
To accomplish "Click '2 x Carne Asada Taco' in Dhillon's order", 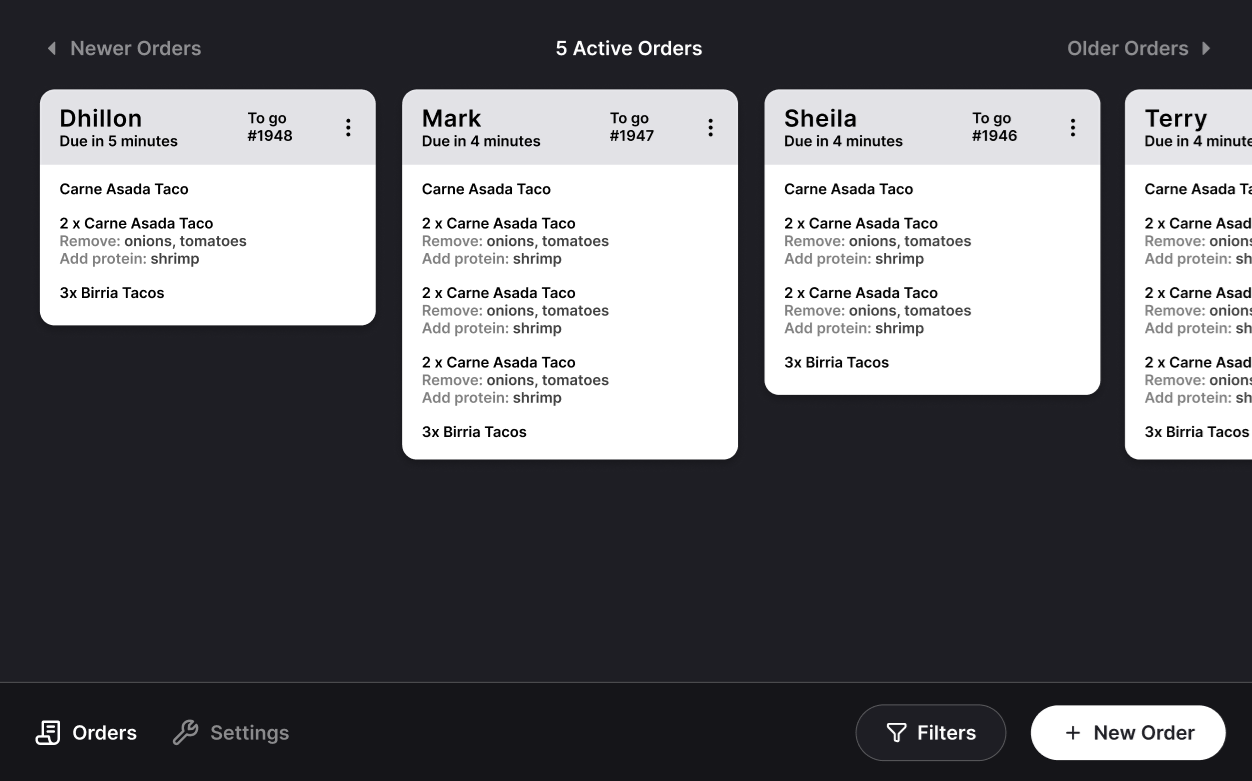I will click(136, 224).
